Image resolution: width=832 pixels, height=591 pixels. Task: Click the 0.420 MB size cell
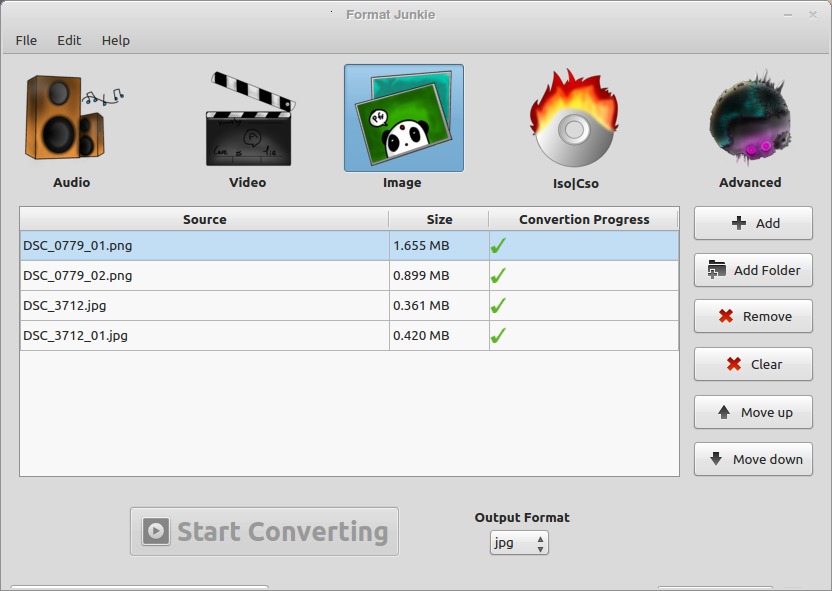tap(439, 335)
